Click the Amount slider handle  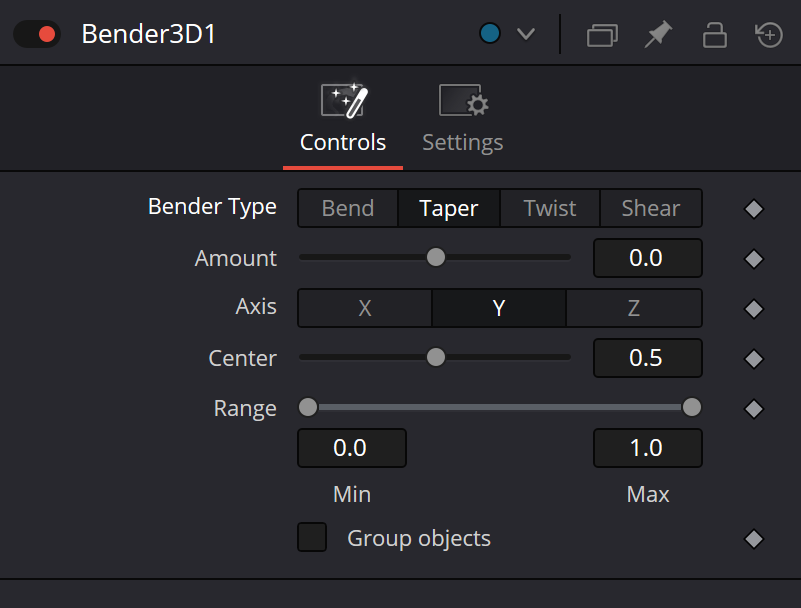click(x=436, y=257)
